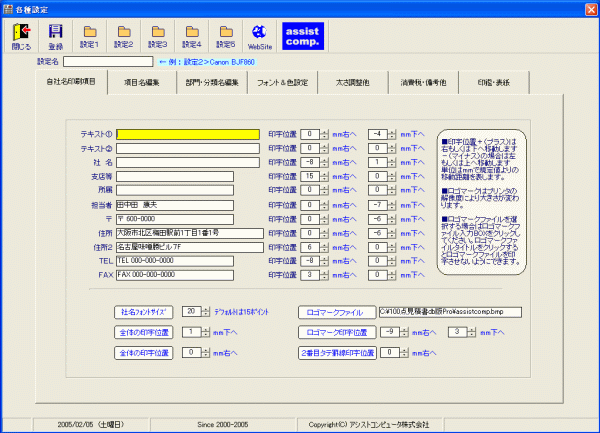Click 全体の印字位置 button for mm下へ
This screenshot has width=600, height=433.
tap(144, 332)
